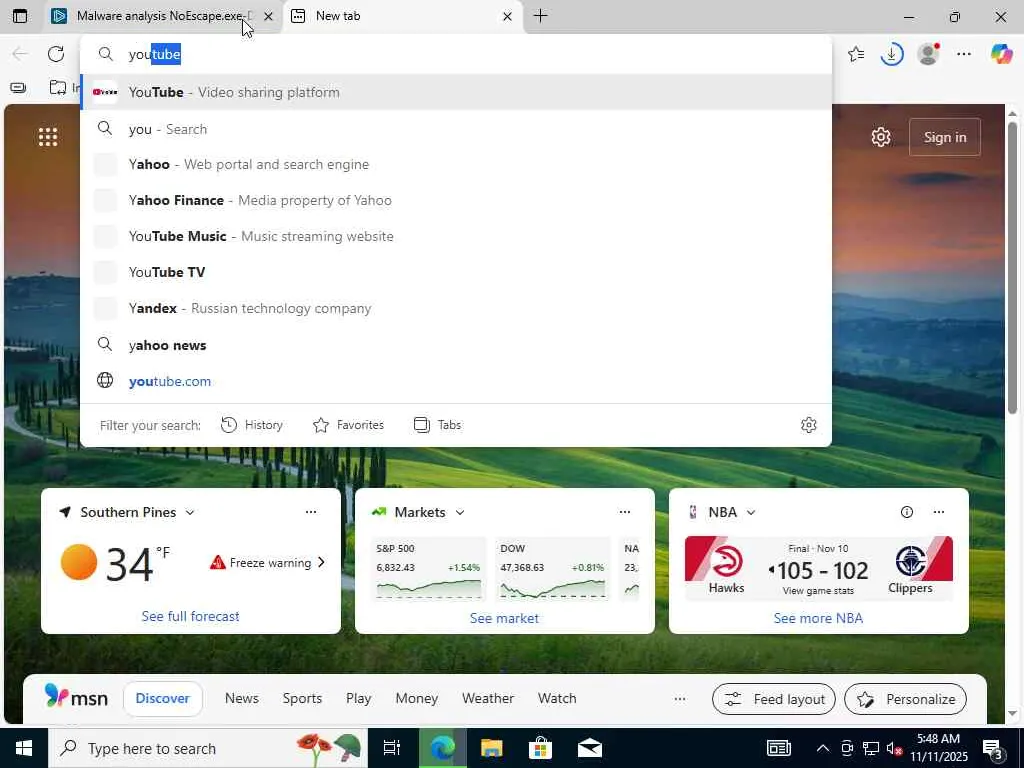The image size is (1024, 768).
Task: Choose the YouTube - Video sharing platform suggestion
Action: click(x=456, y=92)
